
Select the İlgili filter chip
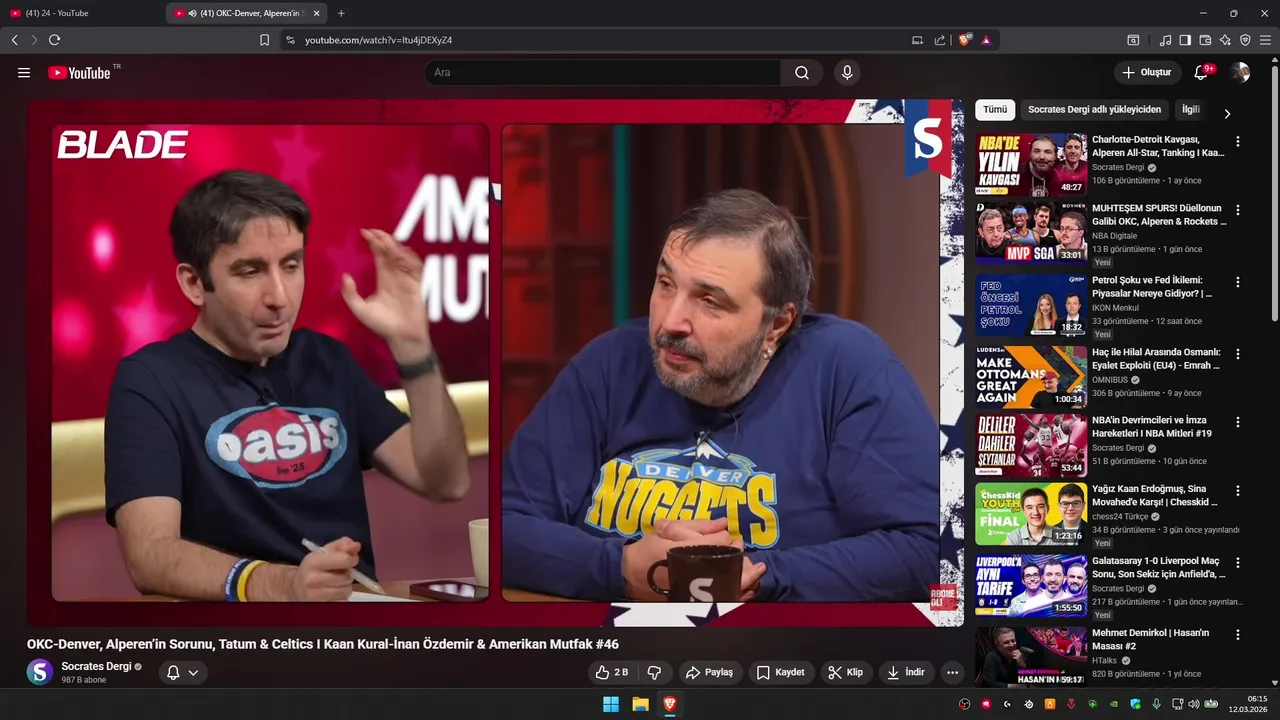click(1190, 110)
